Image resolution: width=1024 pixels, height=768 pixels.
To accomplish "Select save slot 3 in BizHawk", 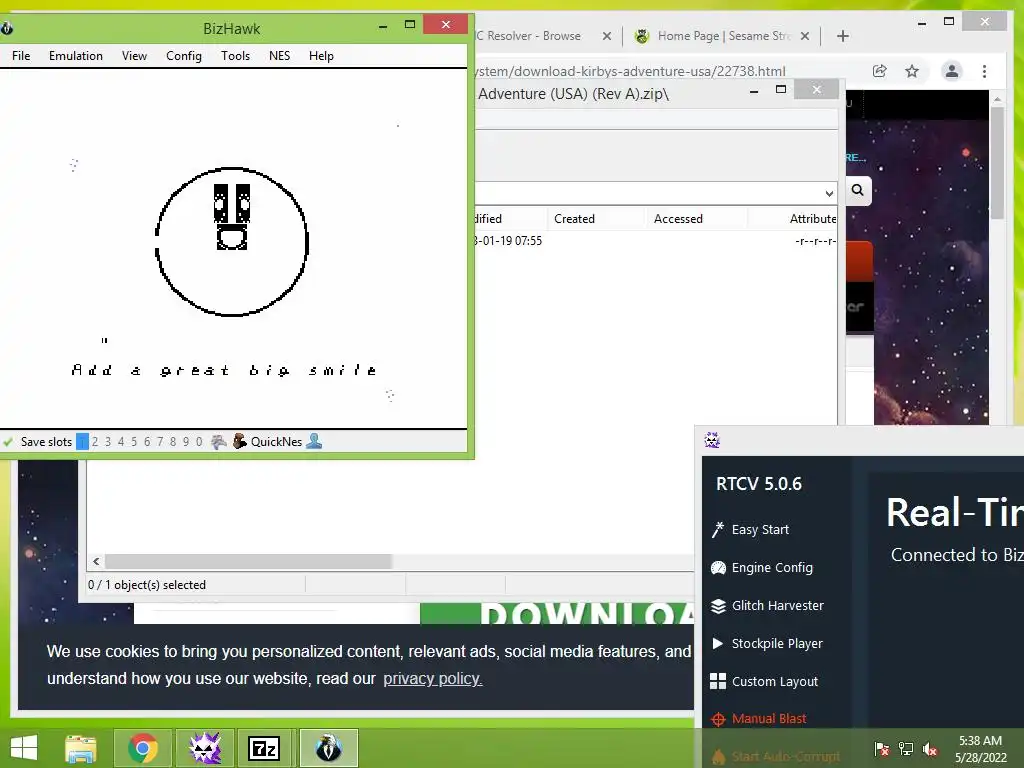I will click(x=108, y=442).
